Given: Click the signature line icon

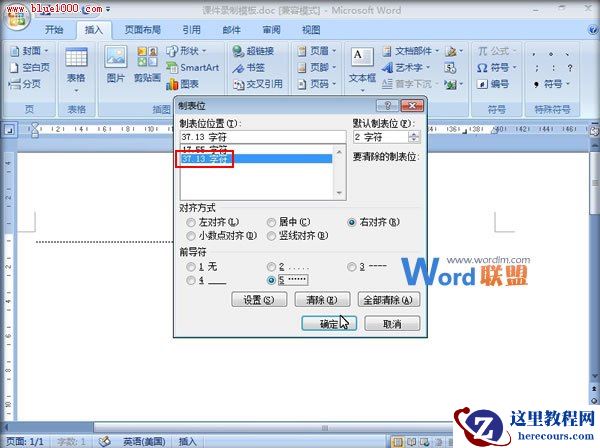Looking at the screenshot, I should point(454,51).
